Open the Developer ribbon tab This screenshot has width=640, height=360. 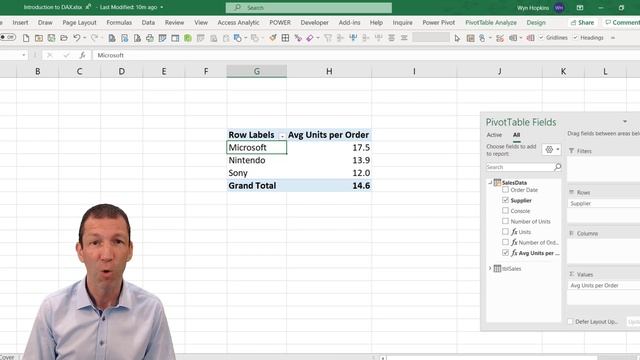point(314,22)
